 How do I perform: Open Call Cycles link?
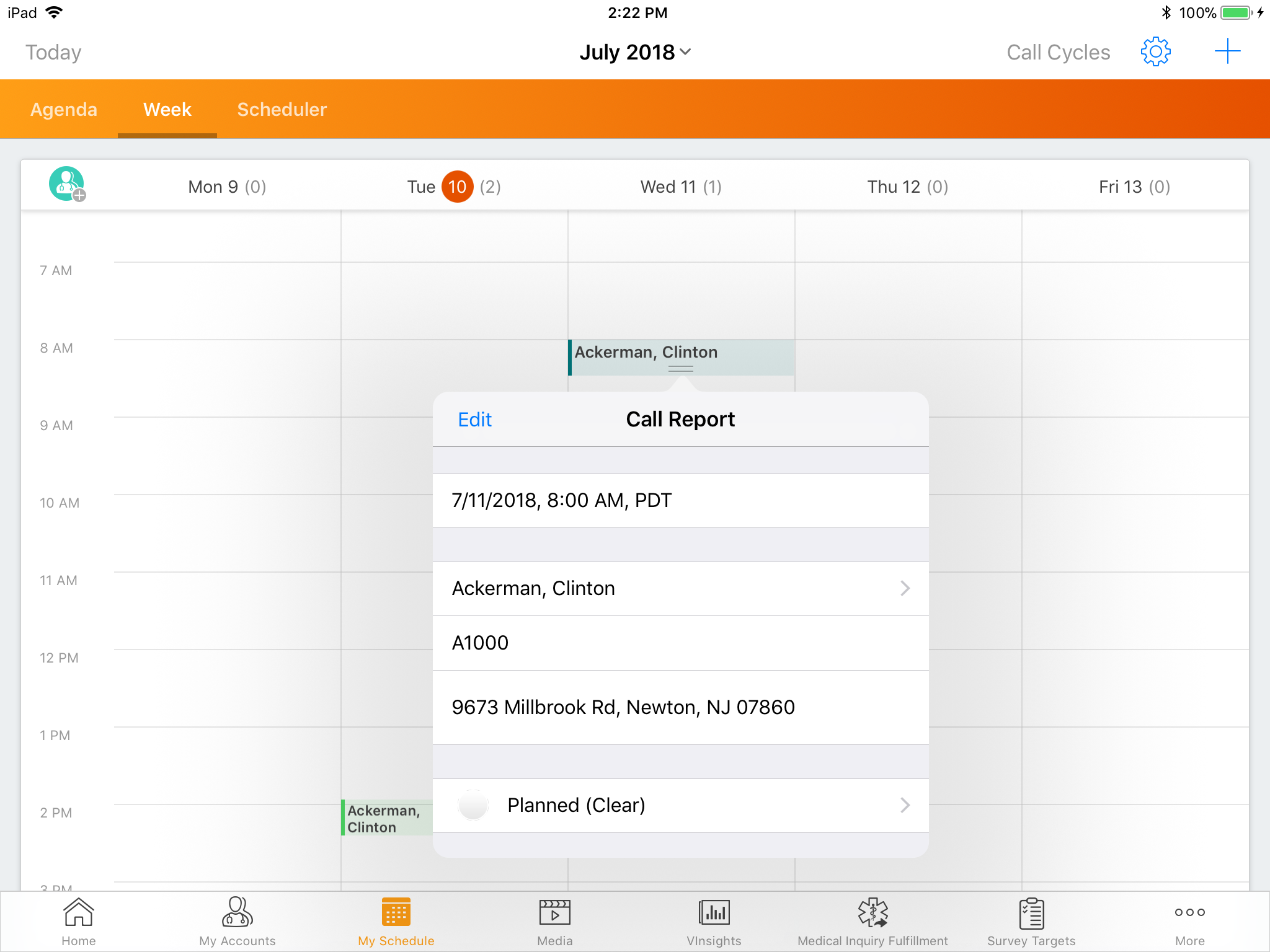coord(1058,52)
